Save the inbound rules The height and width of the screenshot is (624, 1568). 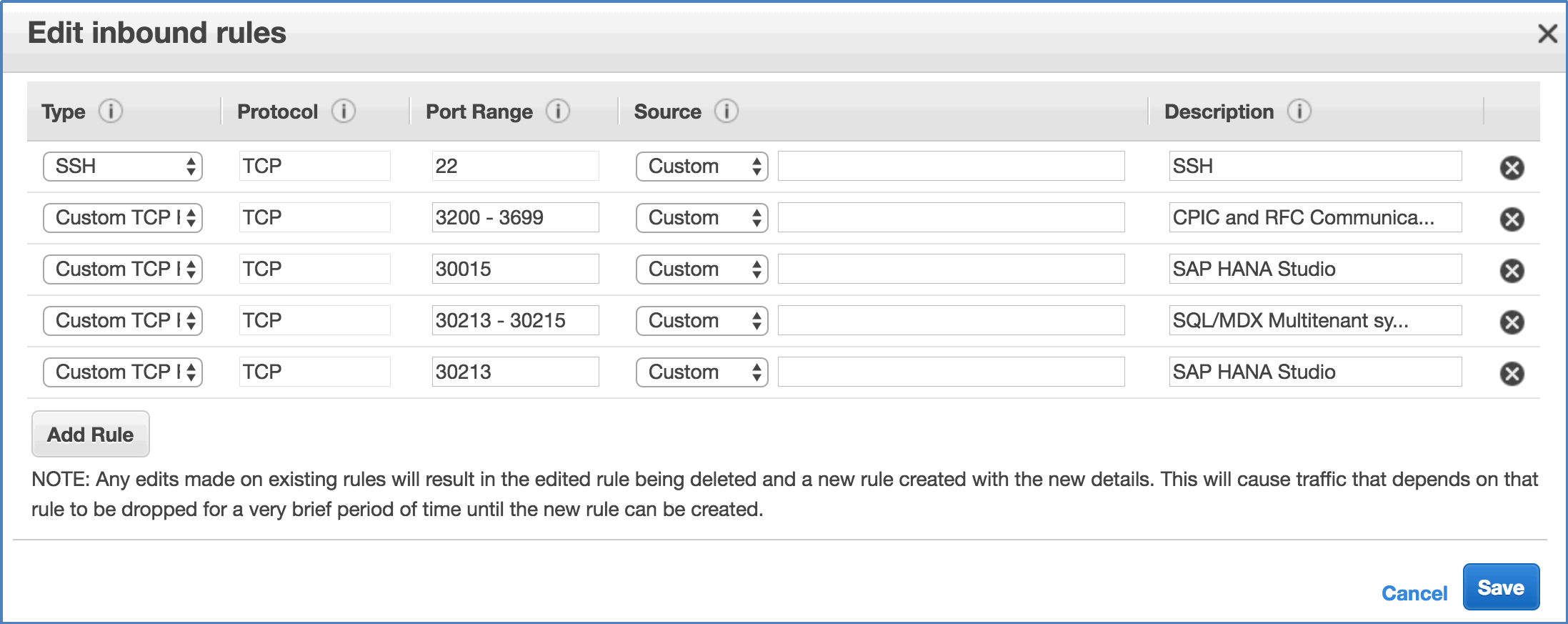click(x=1500, y=588)
